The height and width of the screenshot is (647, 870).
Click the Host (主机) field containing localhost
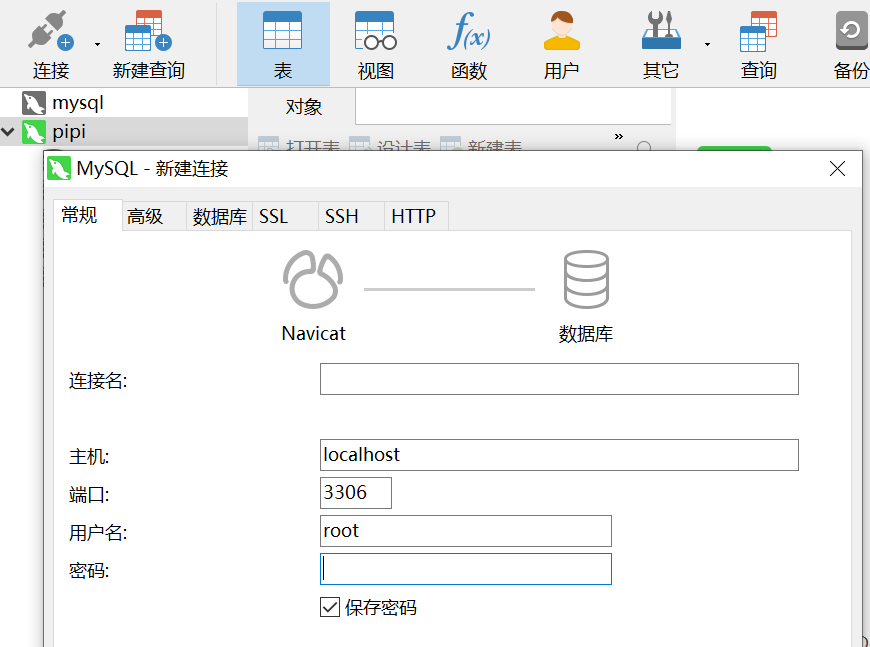point(559,455)
